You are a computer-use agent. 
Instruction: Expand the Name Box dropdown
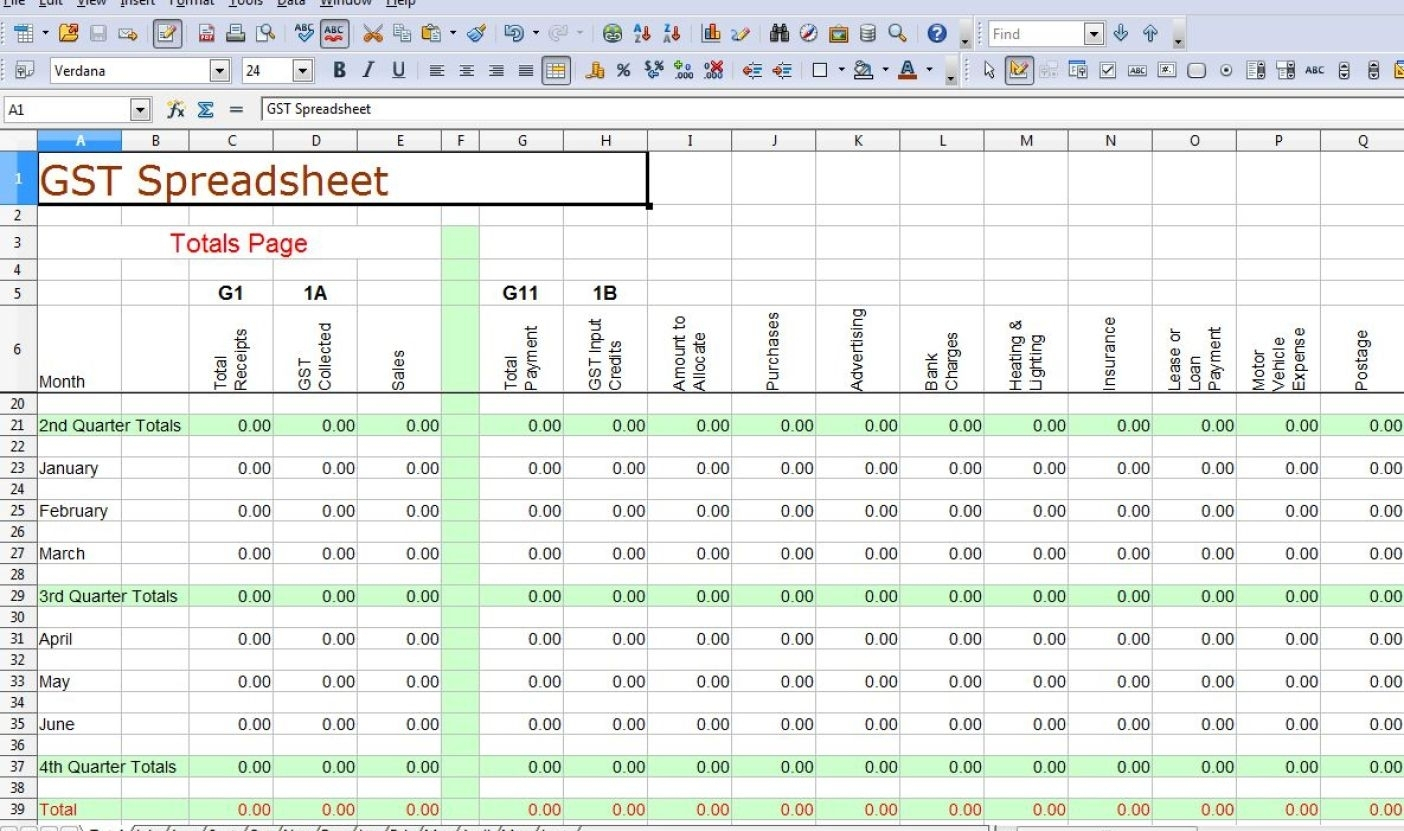(140, 110)
